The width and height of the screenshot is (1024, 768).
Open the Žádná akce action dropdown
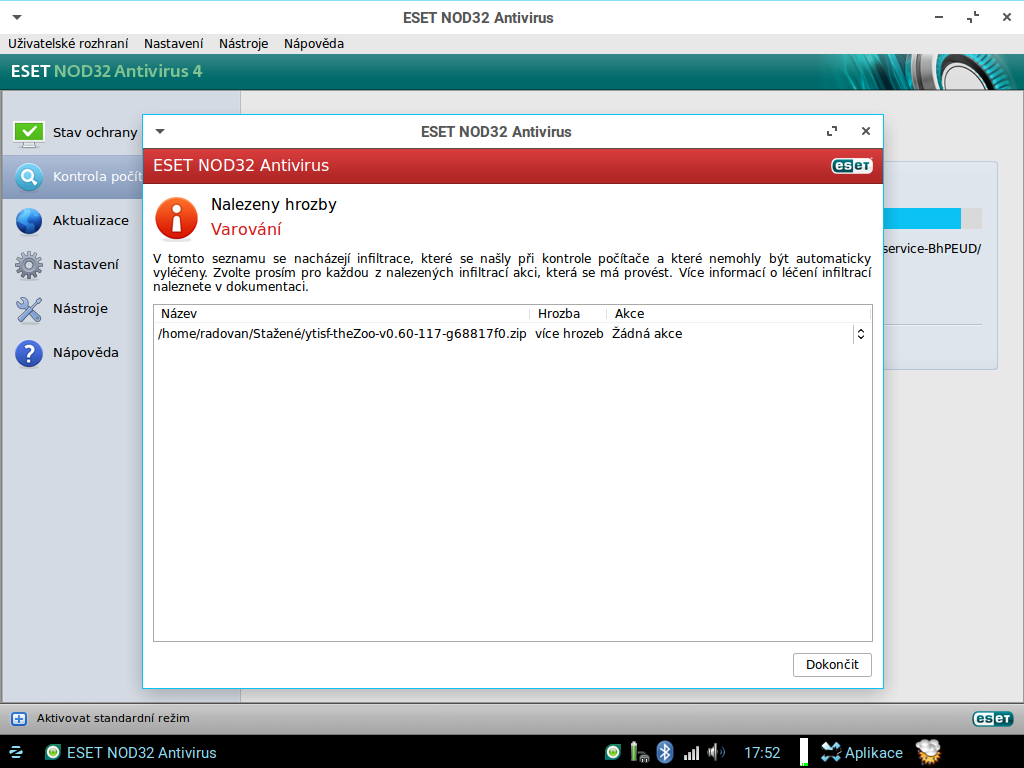click(x=738, y=334)
